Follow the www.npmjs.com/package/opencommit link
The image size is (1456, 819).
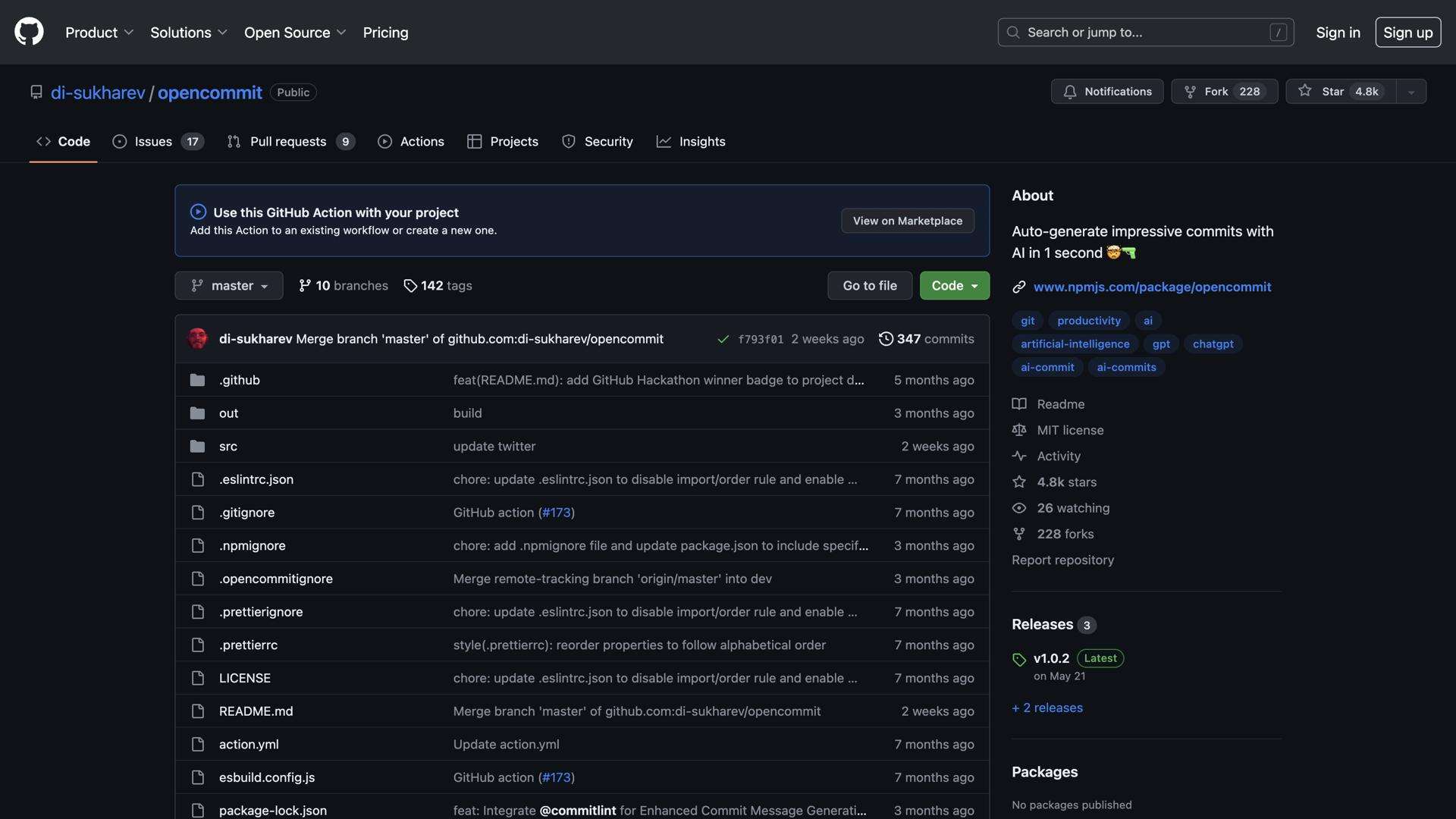(1152, 287)
